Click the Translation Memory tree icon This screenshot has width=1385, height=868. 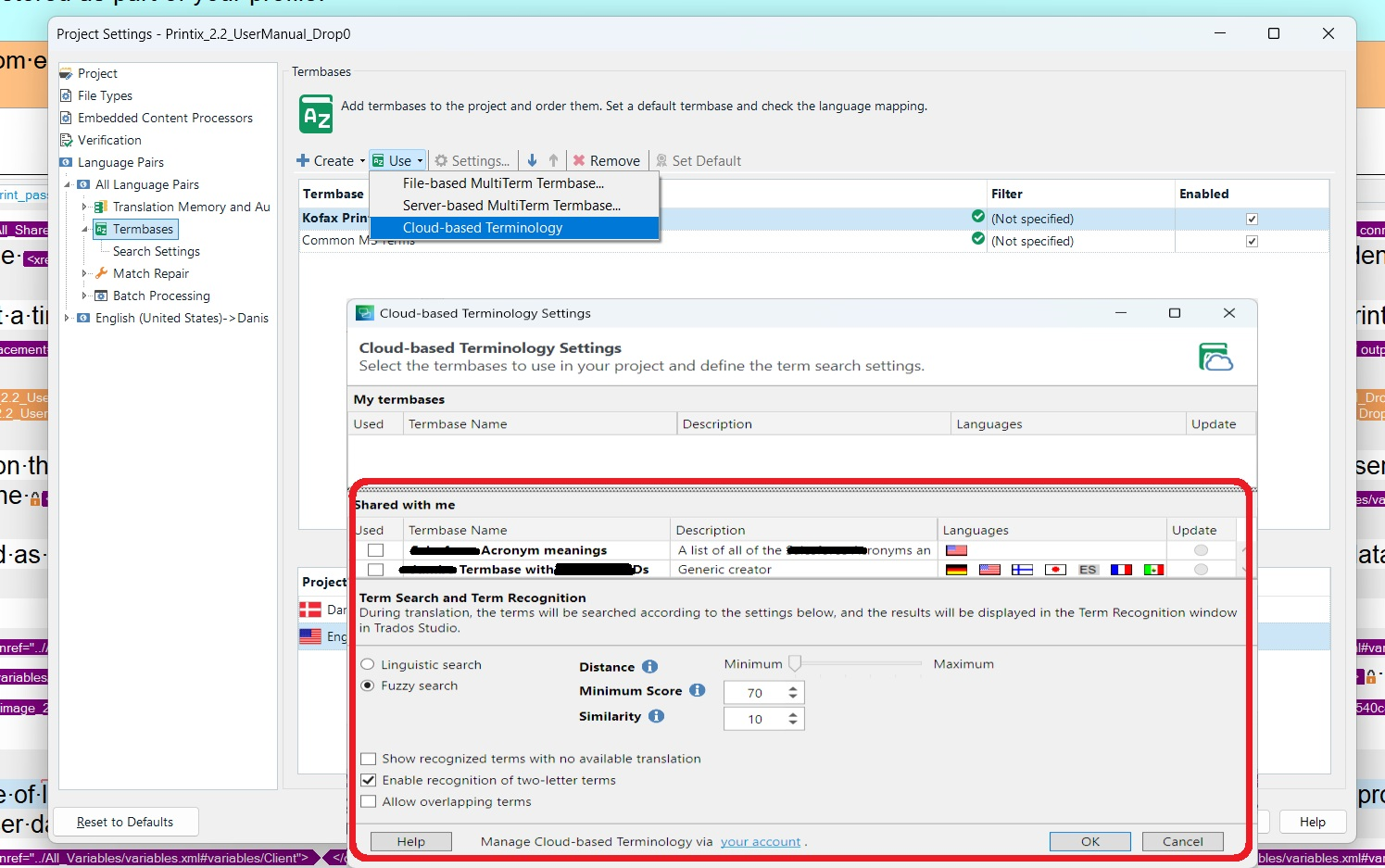point(101,207)
